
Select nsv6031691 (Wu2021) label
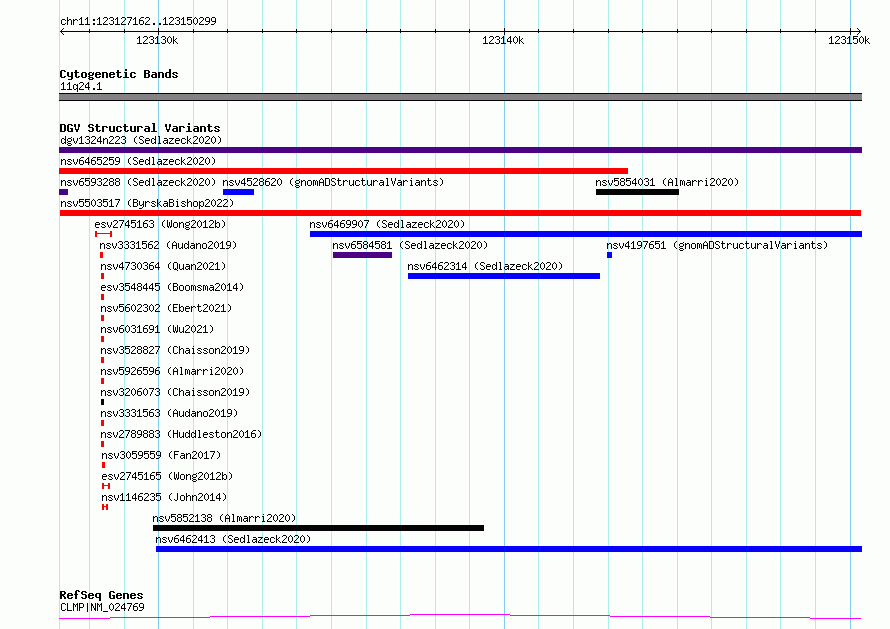157,329
